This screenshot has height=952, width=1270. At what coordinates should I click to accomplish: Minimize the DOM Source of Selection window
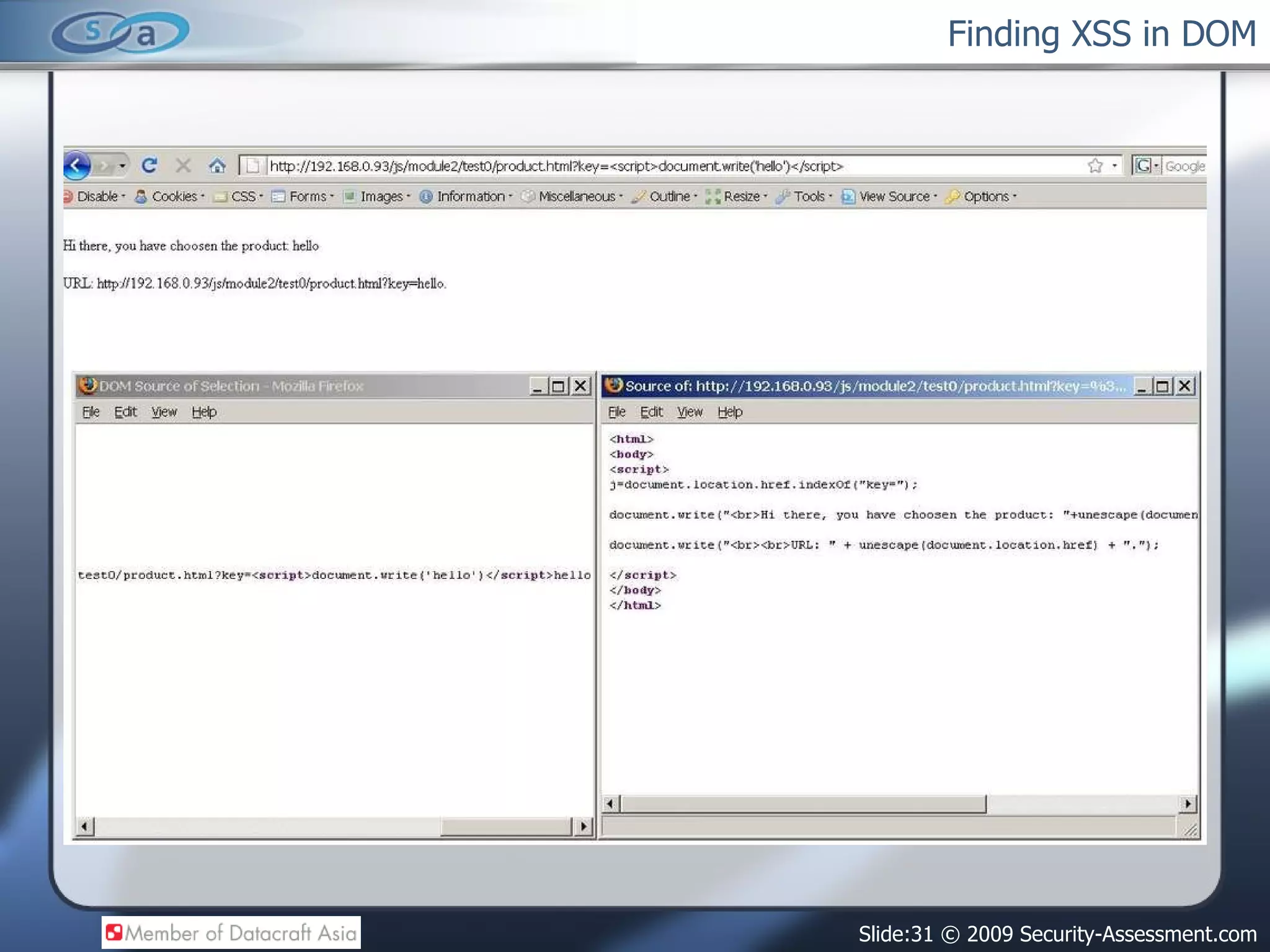coord(538,386)
